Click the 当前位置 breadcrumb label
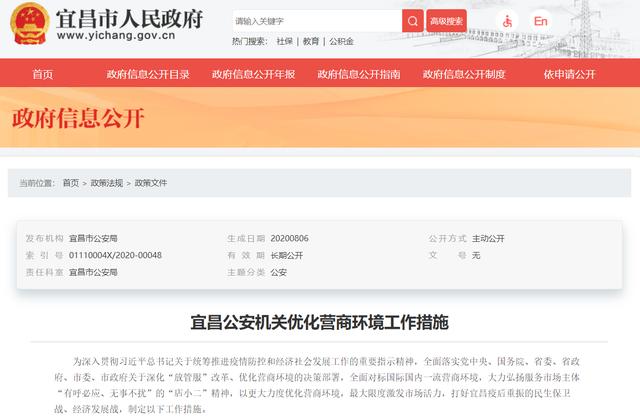Viewport: 640px width, 418px height. coord(37,183)
